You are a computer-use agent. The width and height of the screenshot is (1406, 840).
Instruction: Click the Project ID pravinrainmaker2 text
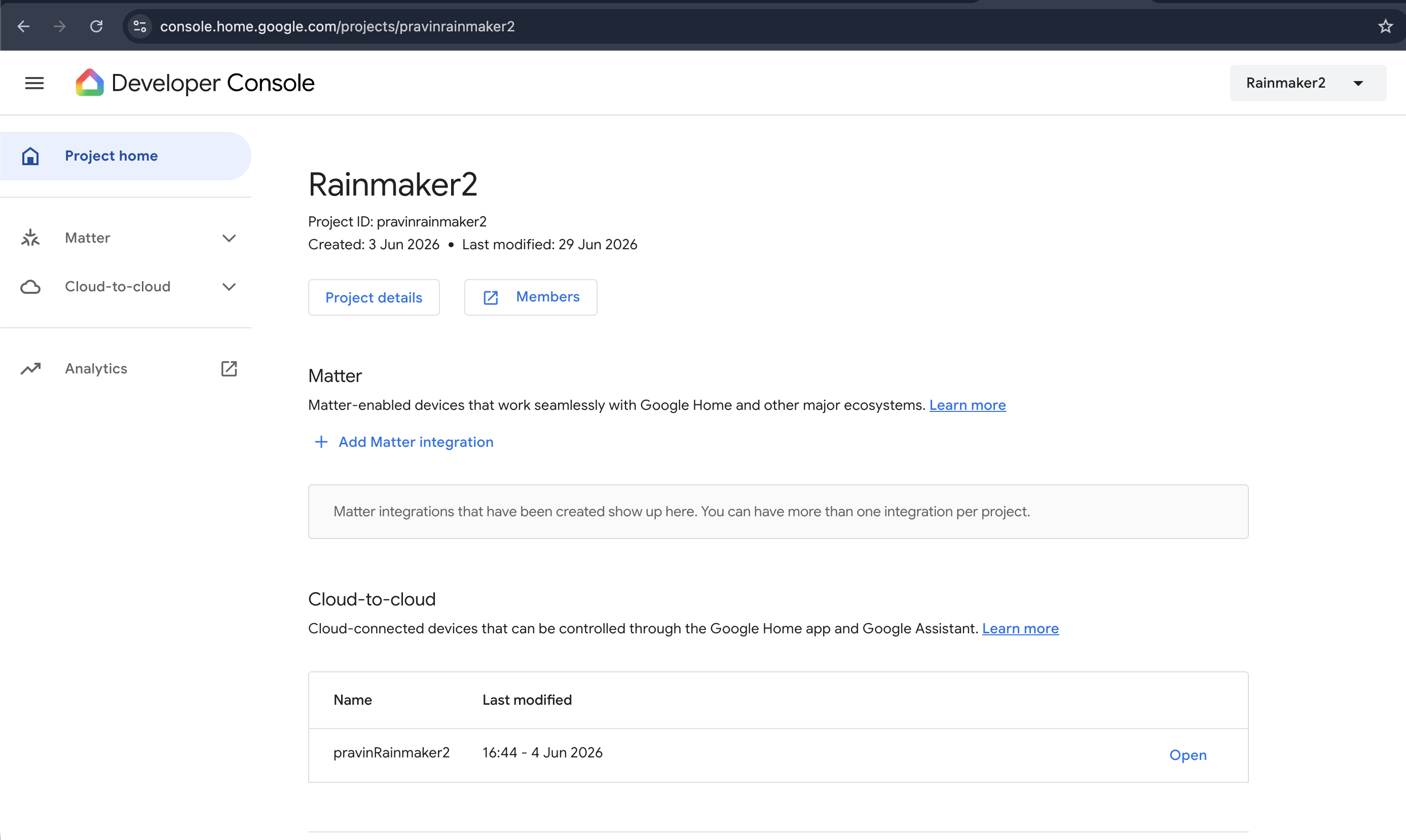(x=397, y=222)
